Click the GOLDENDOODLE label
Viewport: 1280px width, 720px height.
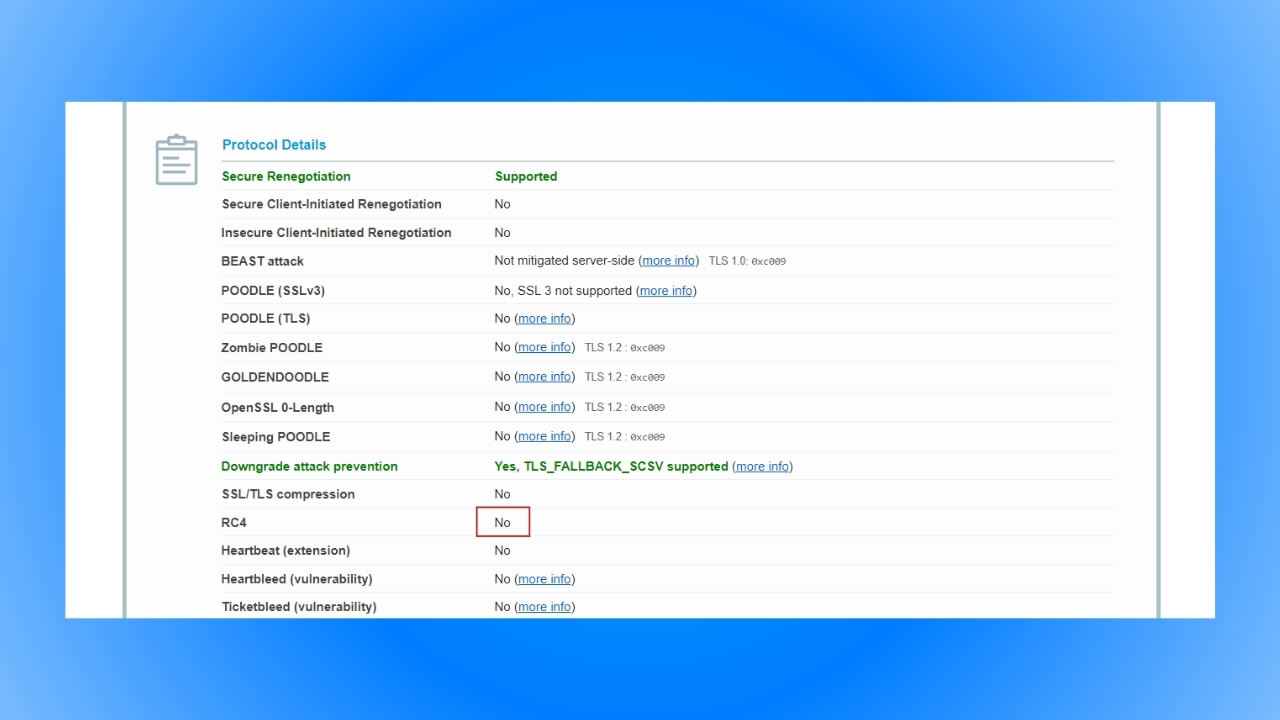click(275, 377)
